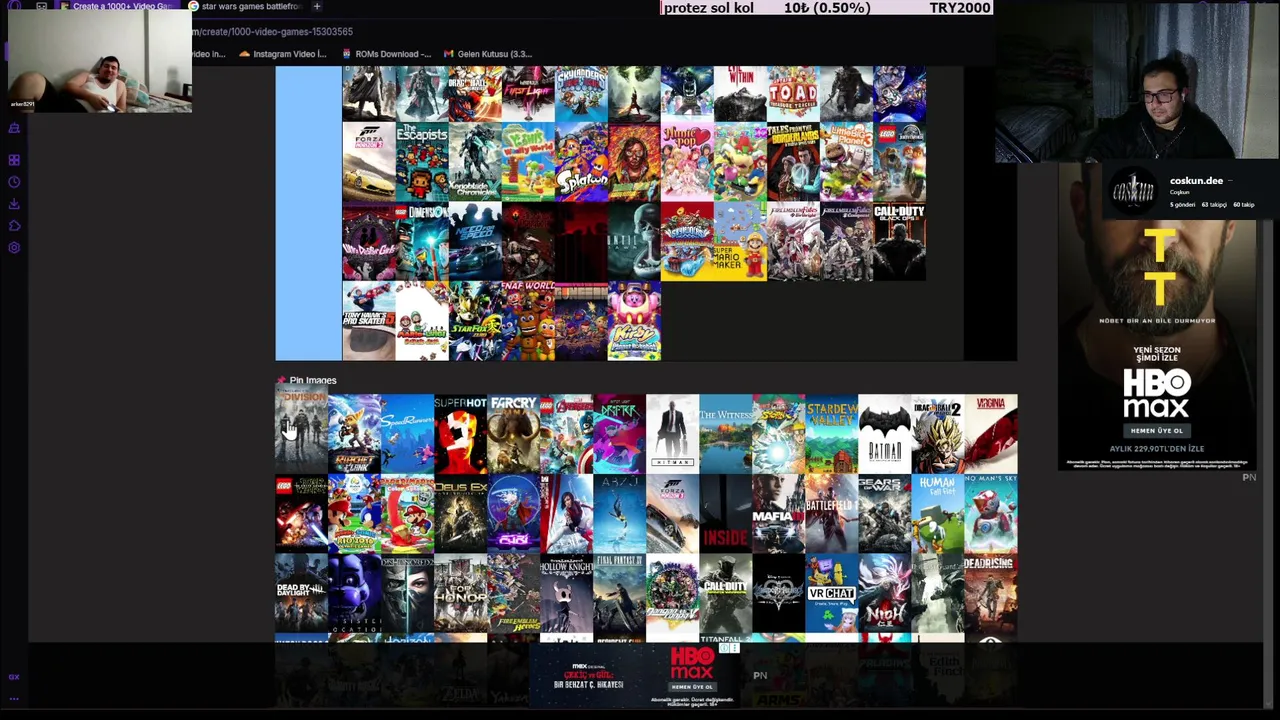The width and height of the screenshot is (1280, 720).
Task: Focus the address bar showing create/1000-video-games URL
Action: pyautogui.click(x=272, y=32)
